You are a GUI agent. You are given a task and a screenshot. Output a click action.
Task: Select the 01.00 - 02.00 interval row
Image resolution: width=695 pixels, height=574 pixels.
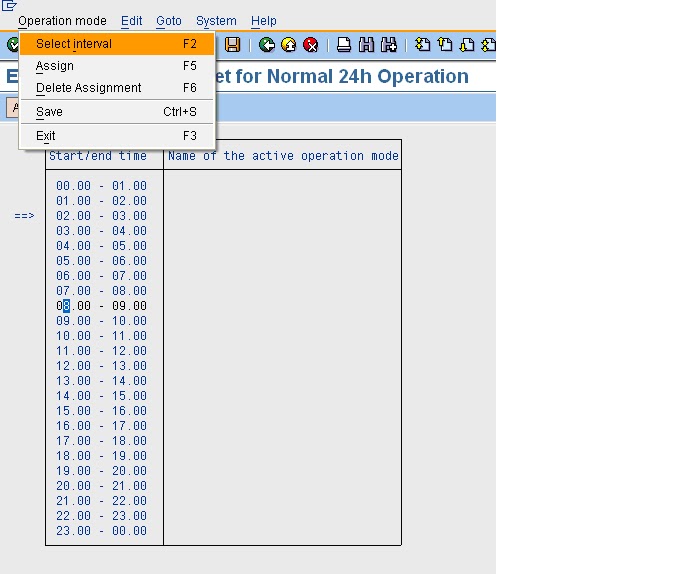pyautogui.click(x=102, y=201)
